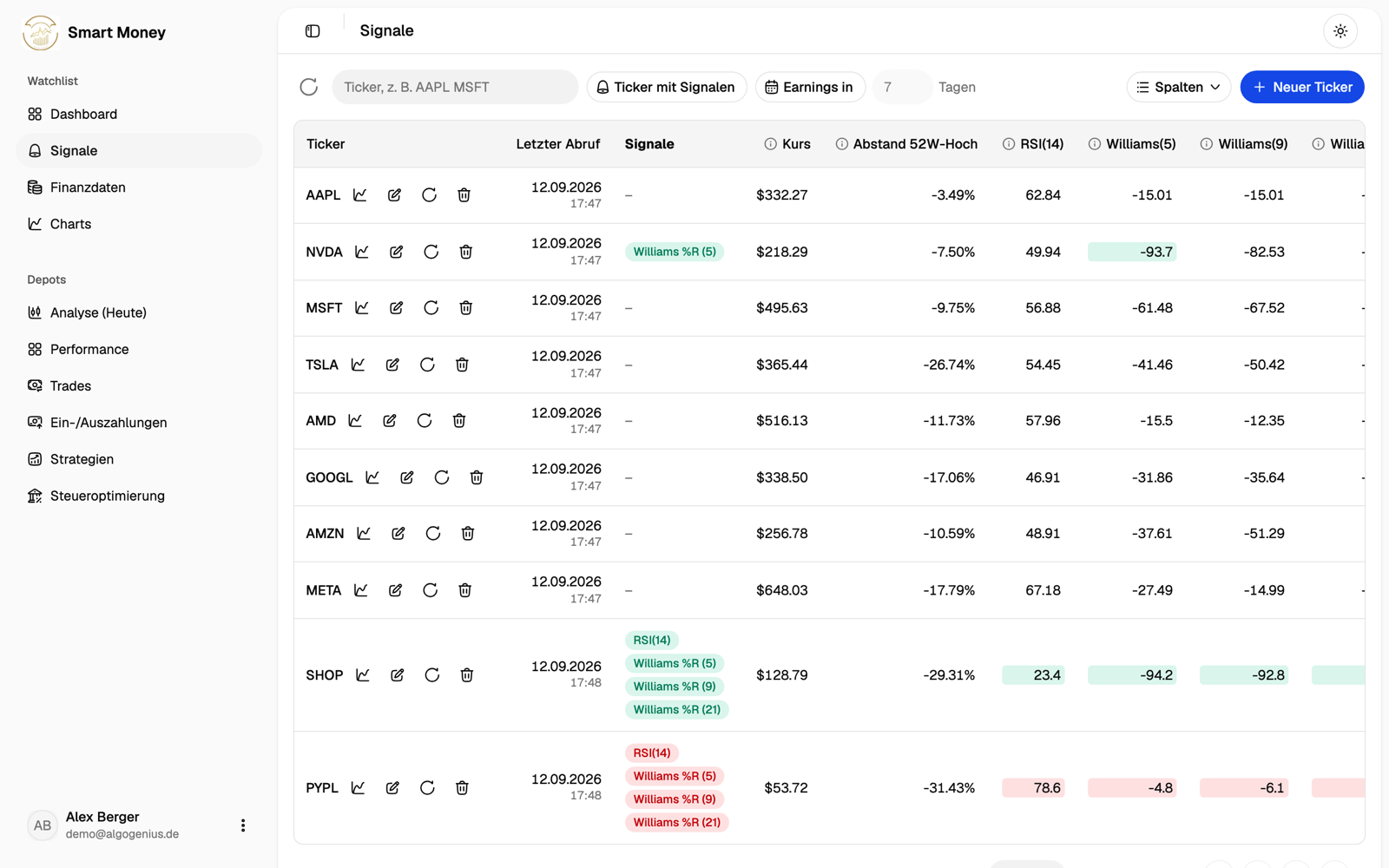1389x868 pixels.
Task: Show info for Williams(9) column
Action: click(1207, 144)
